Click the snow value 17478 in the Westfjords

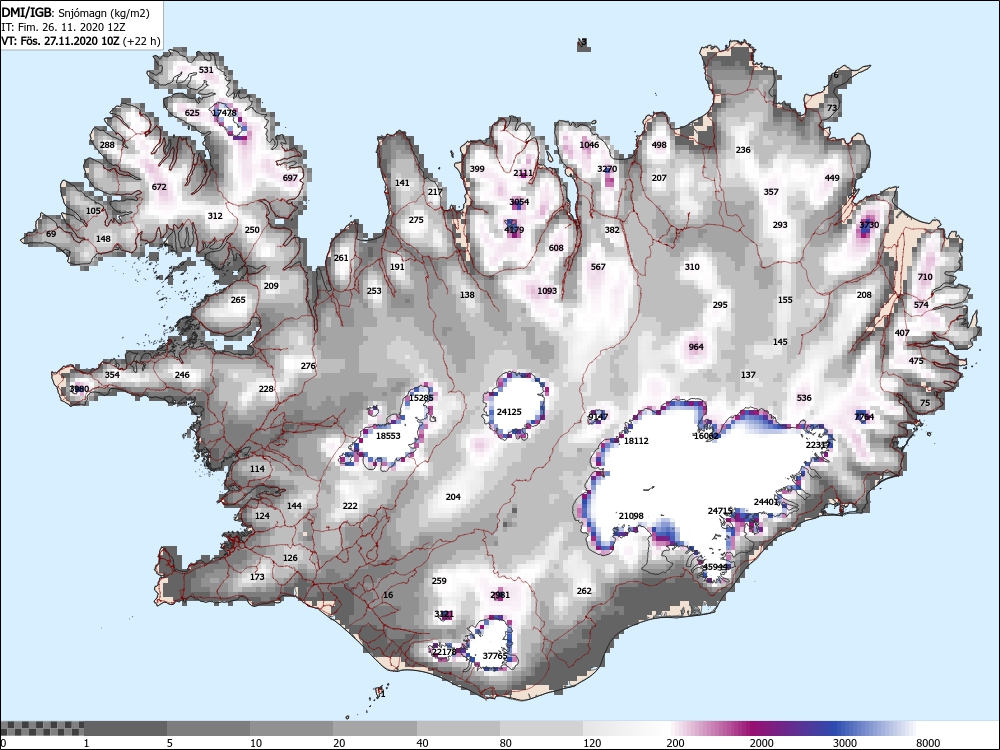point(224,113)
